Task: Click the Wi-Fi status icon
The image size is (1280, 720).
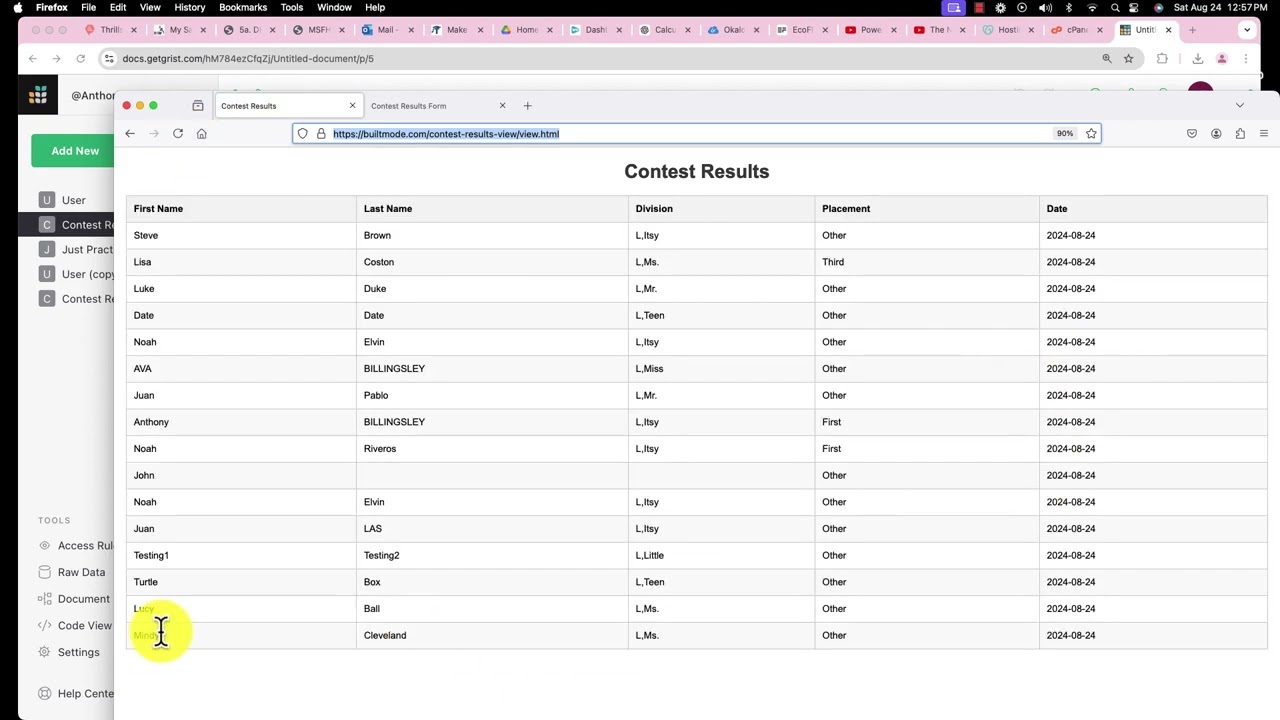Action: point(1092,7)
